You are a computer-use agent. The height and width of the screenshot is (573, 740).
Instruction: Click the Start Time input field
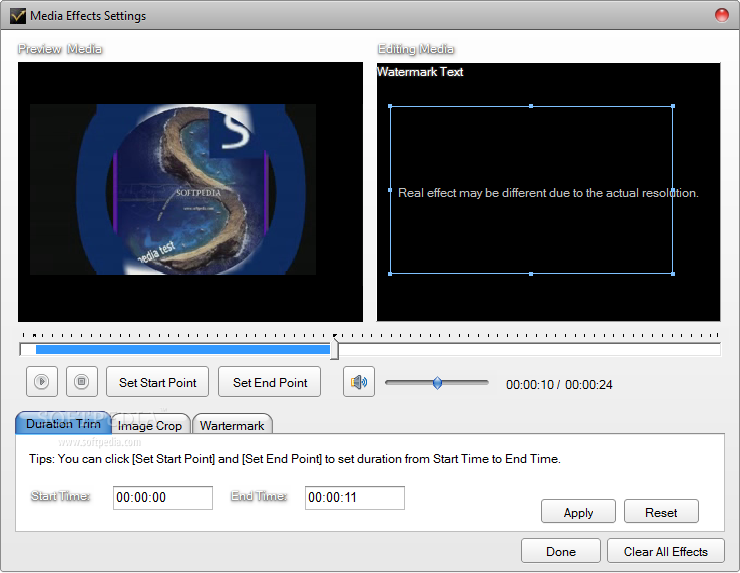[163, 497]
